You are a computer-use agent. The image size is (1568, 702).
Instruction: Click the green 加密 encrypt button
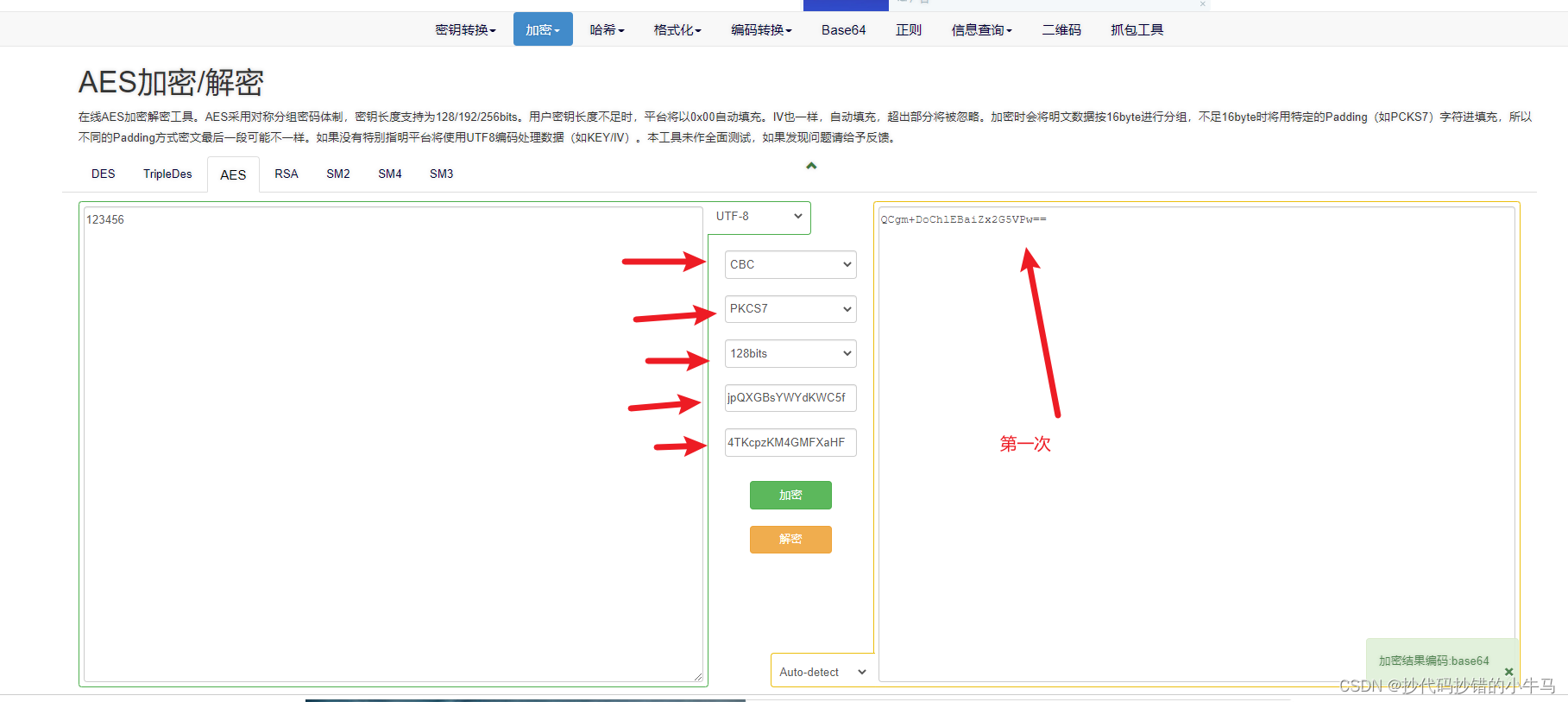(790, 495)
